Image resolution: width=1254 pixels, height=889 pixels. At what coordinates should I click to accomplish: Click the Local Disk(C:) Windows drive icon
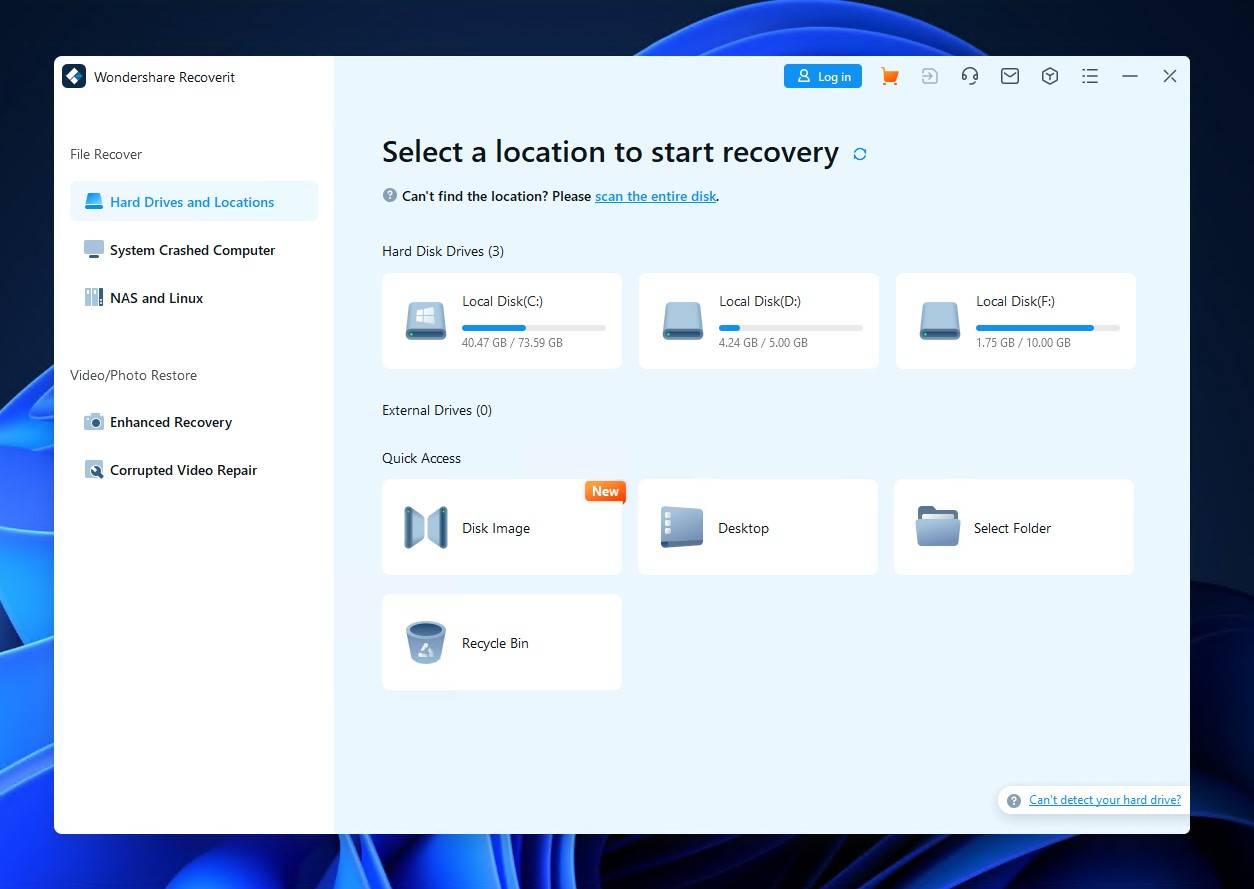click(426, 321)
